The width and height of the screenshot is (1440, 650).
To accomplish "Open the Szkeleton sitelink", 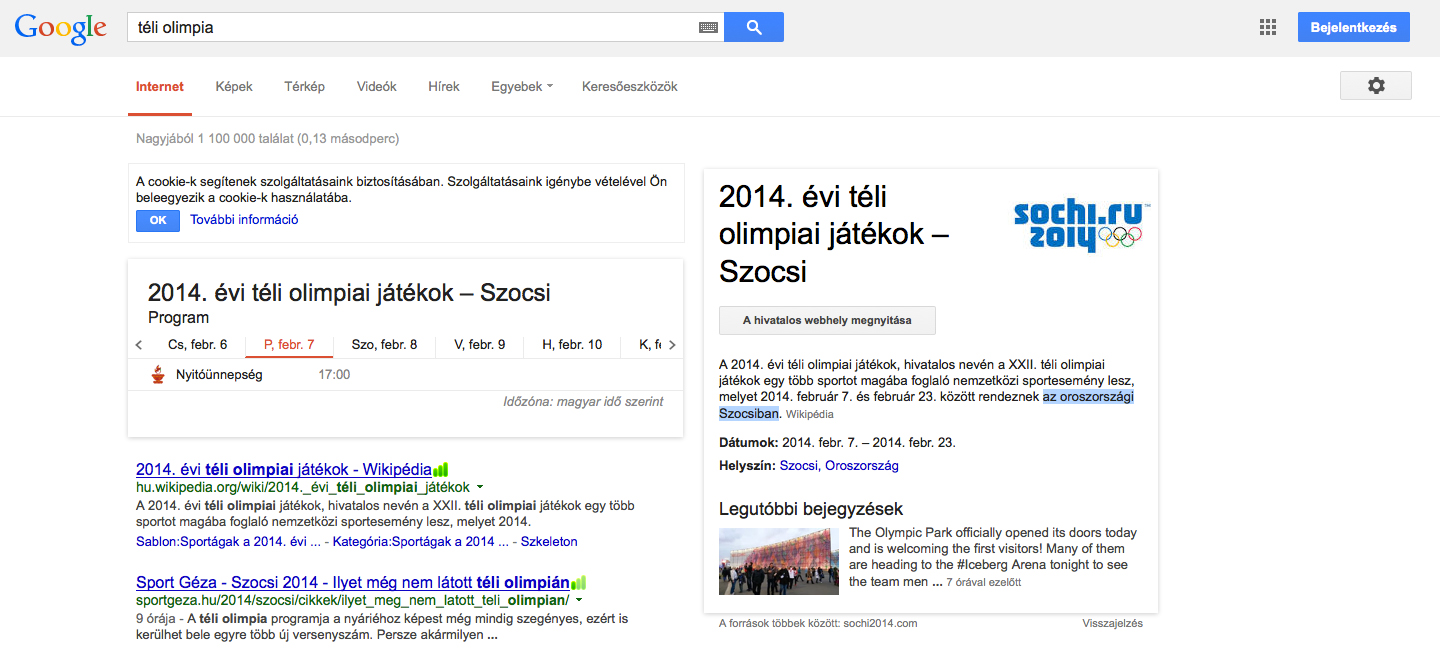I will click(549, 542).
